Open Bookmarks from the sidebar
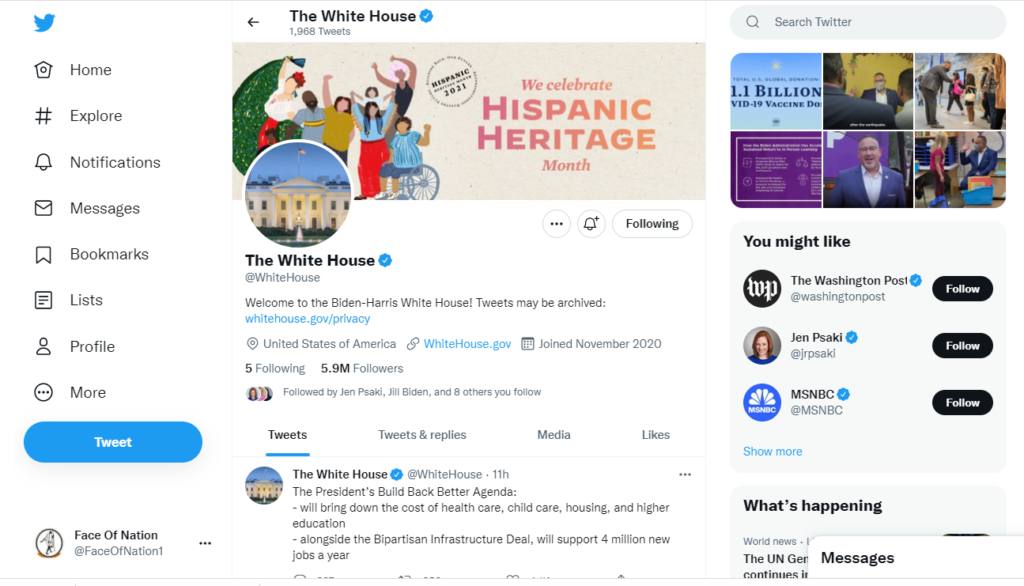The image size is (1024, 586). click(x=91, y=254)
